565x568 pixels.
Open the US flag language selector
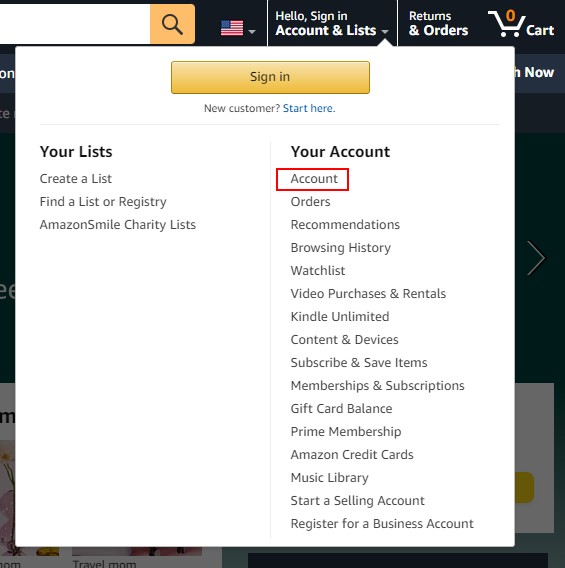[238, 28]
